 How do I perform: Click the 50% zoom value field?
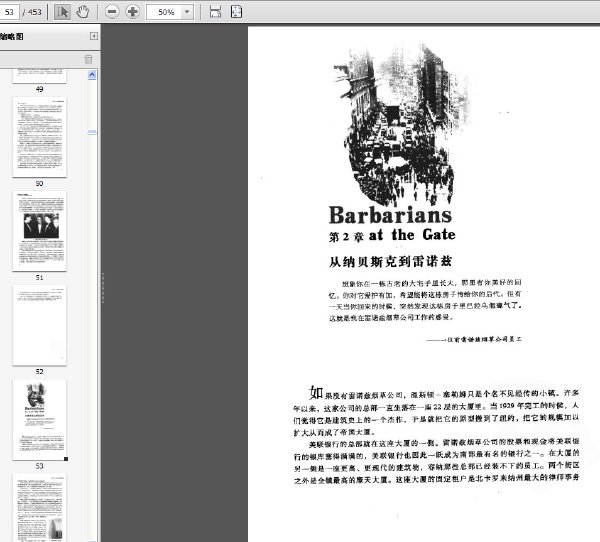click(x=165, y=12)
